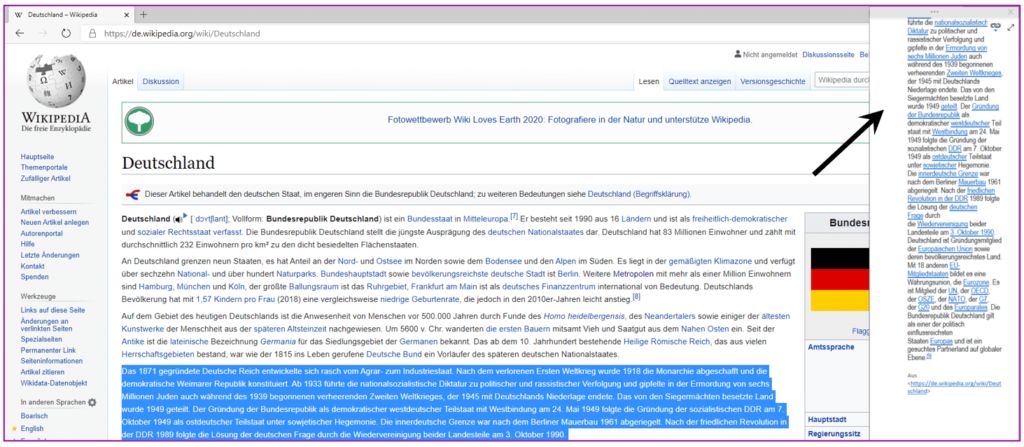
Task: Switch to the Diskussion tab
Action: (x=161, y=81)
